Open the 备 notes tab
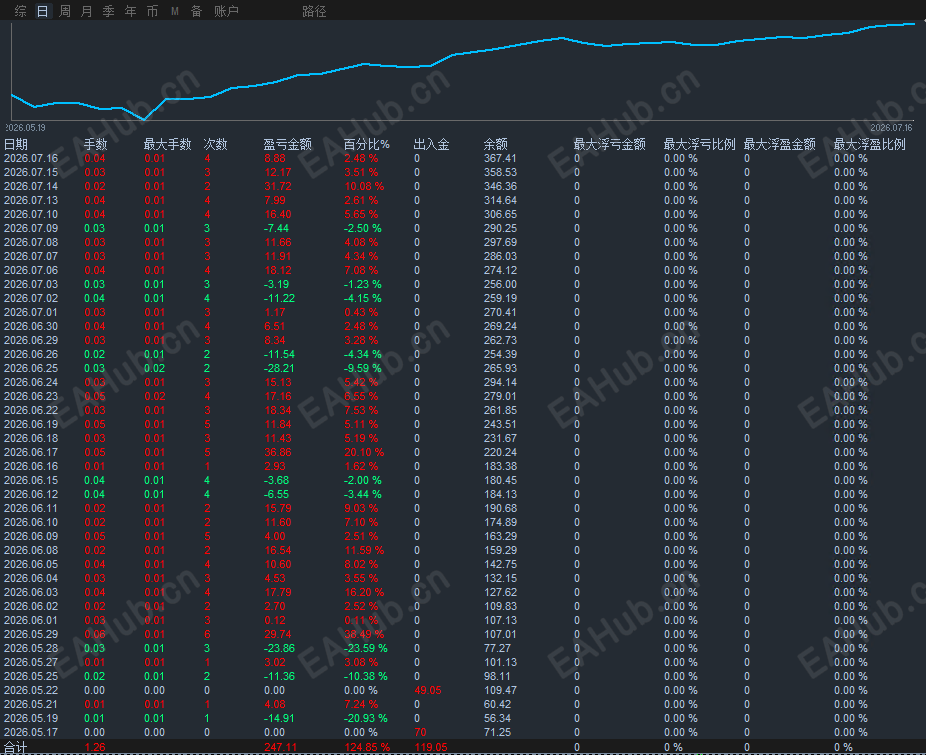 point(197,11)
